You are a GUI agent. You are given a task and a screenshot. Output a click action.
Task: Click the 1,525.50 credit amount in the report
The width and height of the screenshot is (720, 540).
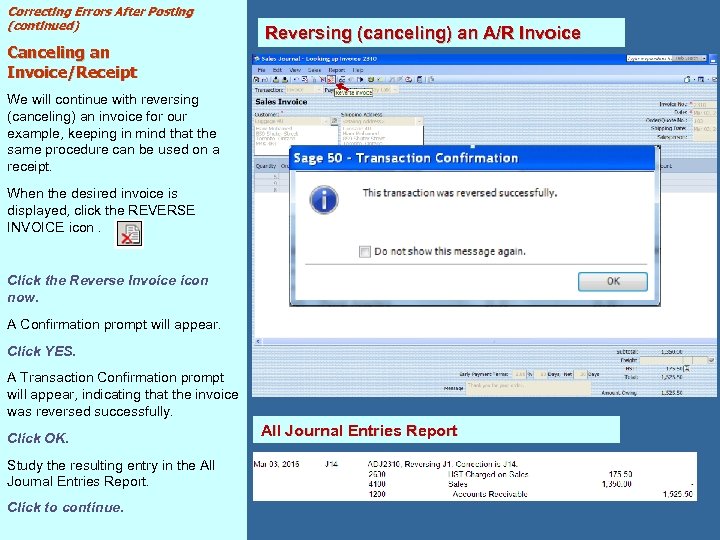pyautogui.click(x=678, y=495)
